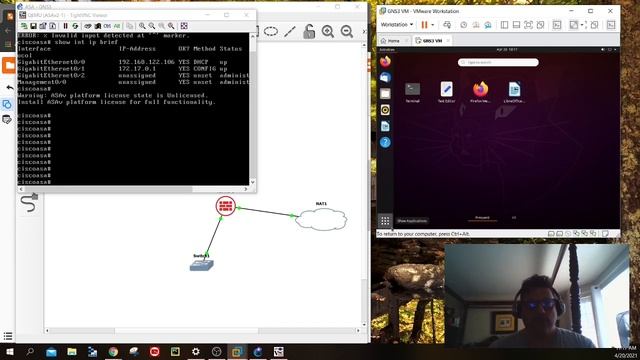
Task: Click TightVNC vertical scrollbar down arrow
Action: 253,182
